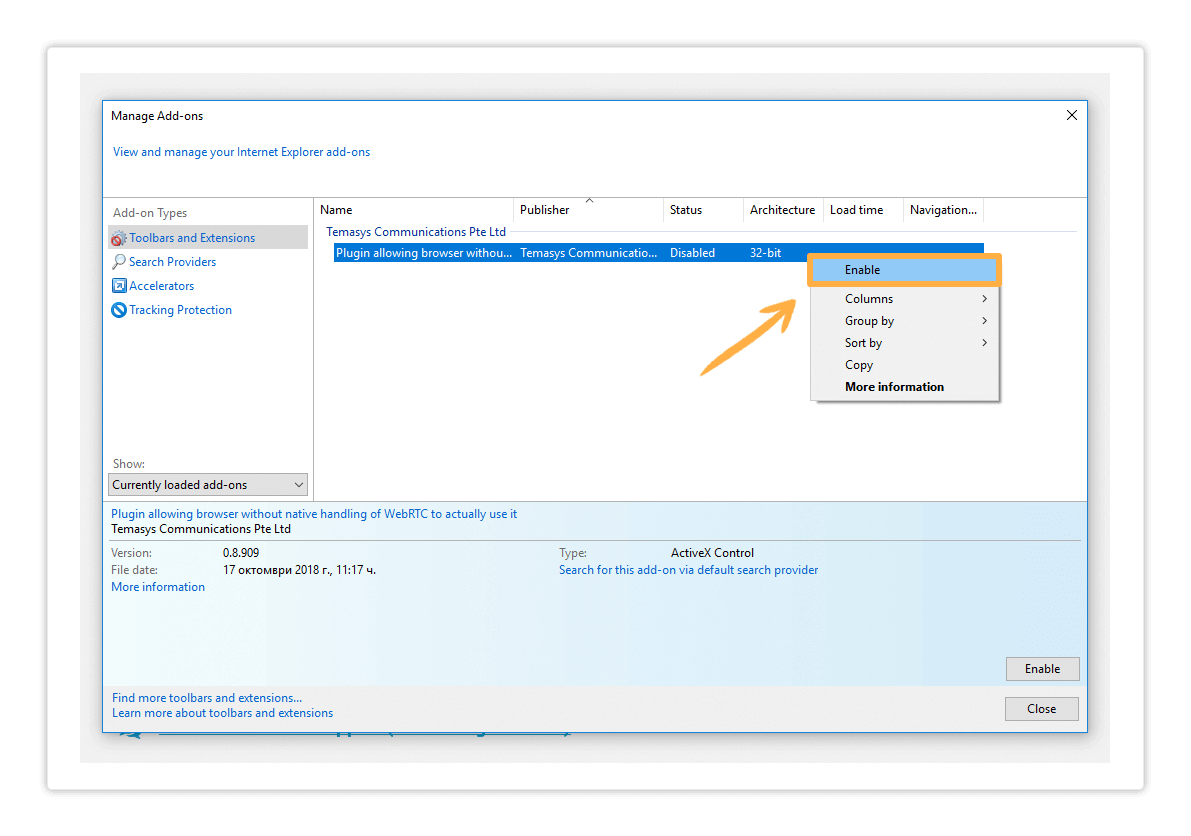Open More information link in details pane
Viewport: 1191px width, 836px height.
[x=158, y=587]
